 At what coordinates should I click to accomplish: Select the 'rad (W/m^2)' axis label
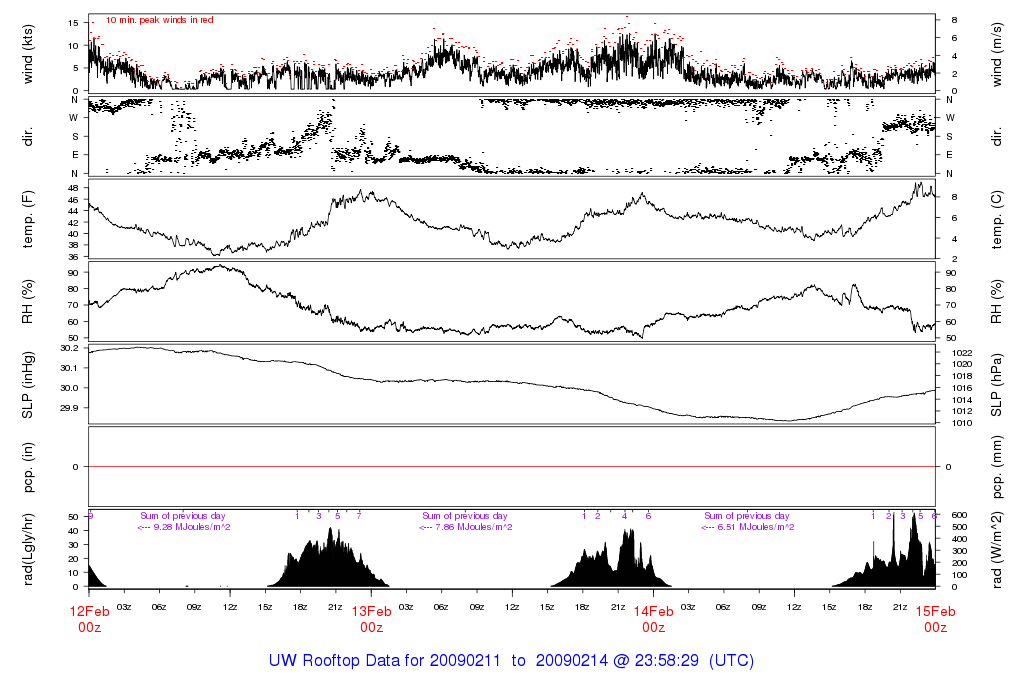tap(997, 550)
